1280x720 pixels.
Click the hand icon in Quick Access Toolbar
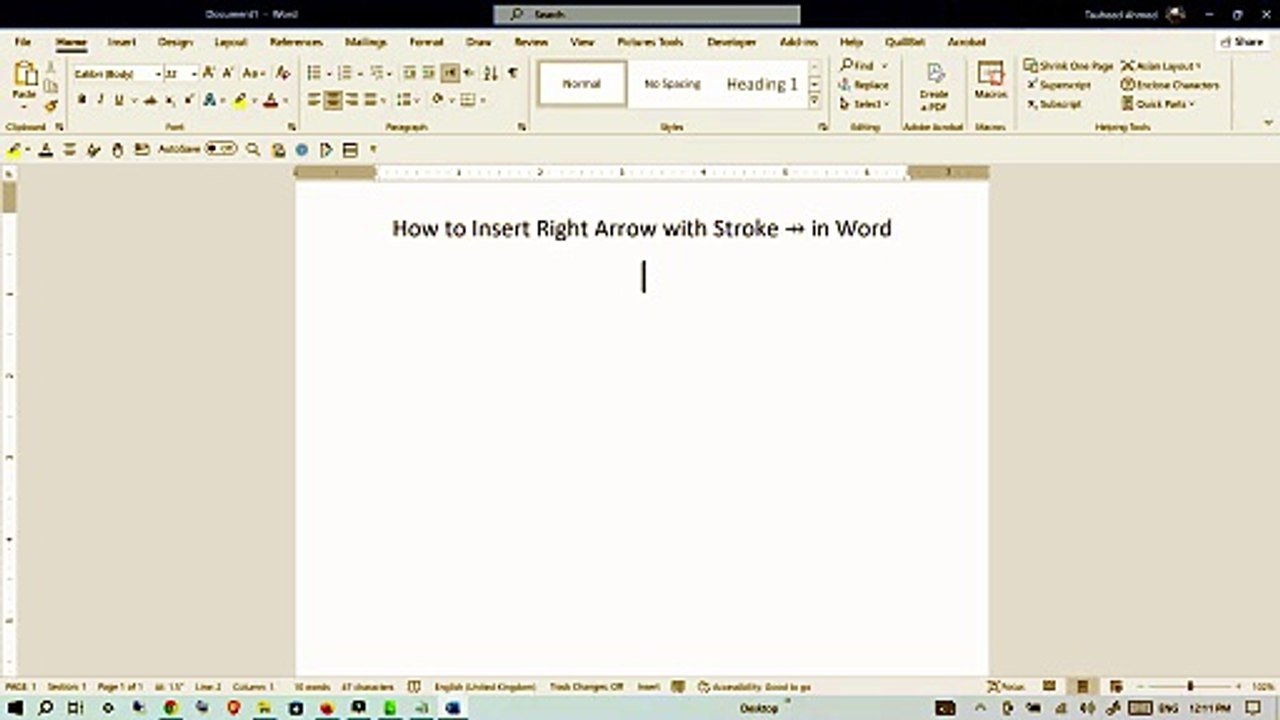coord(117,150)
